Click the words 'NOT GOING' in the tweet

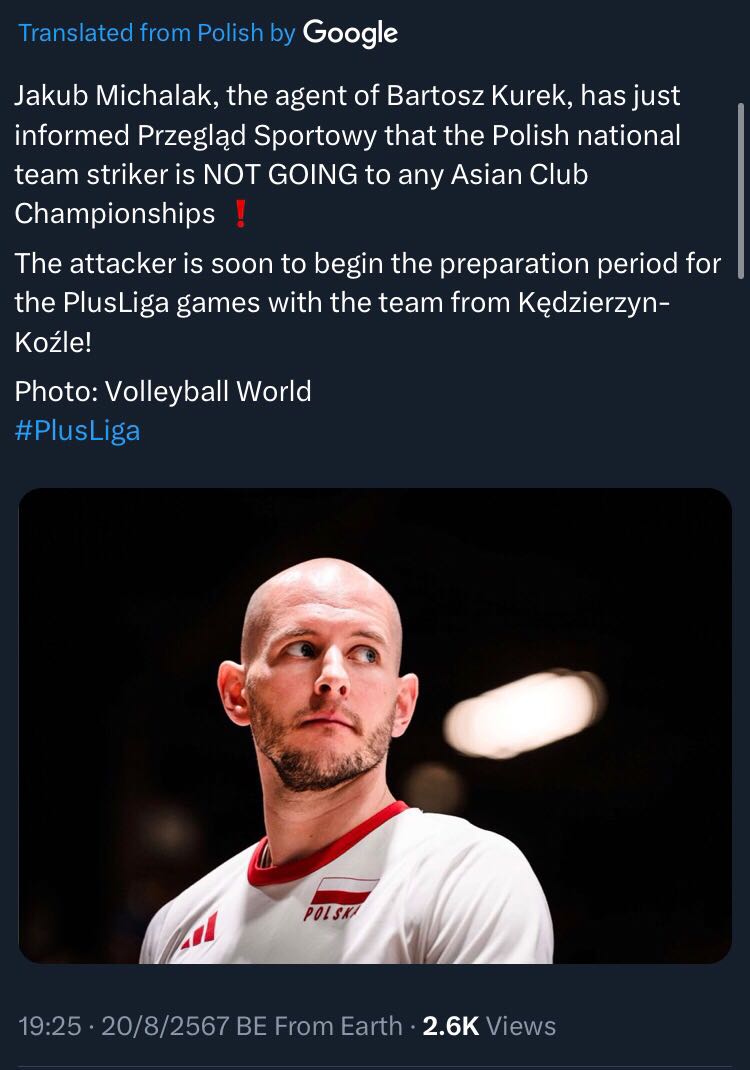click(x=280, y=175)
